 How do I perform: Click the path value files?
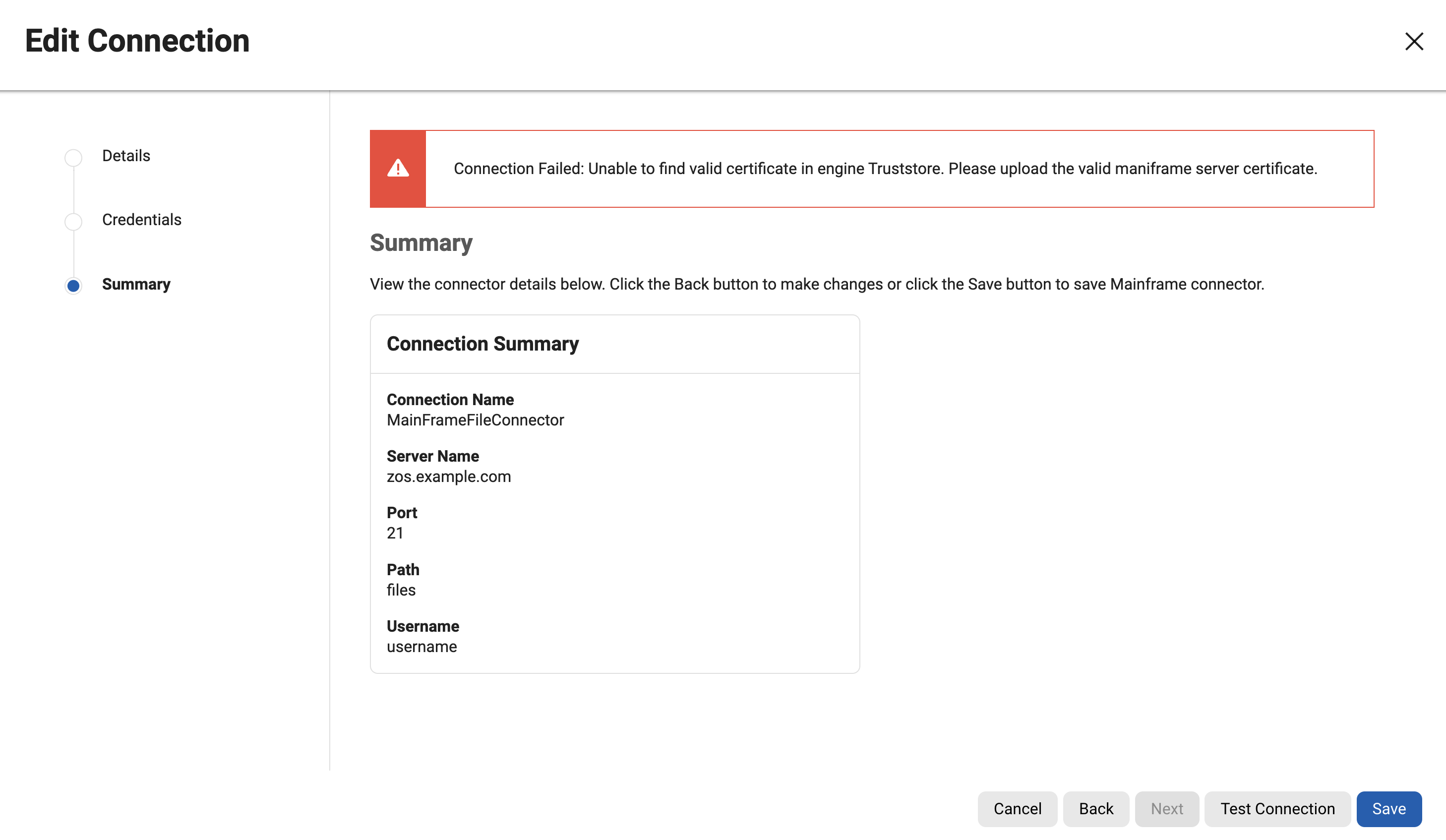(x=401, y=590)
